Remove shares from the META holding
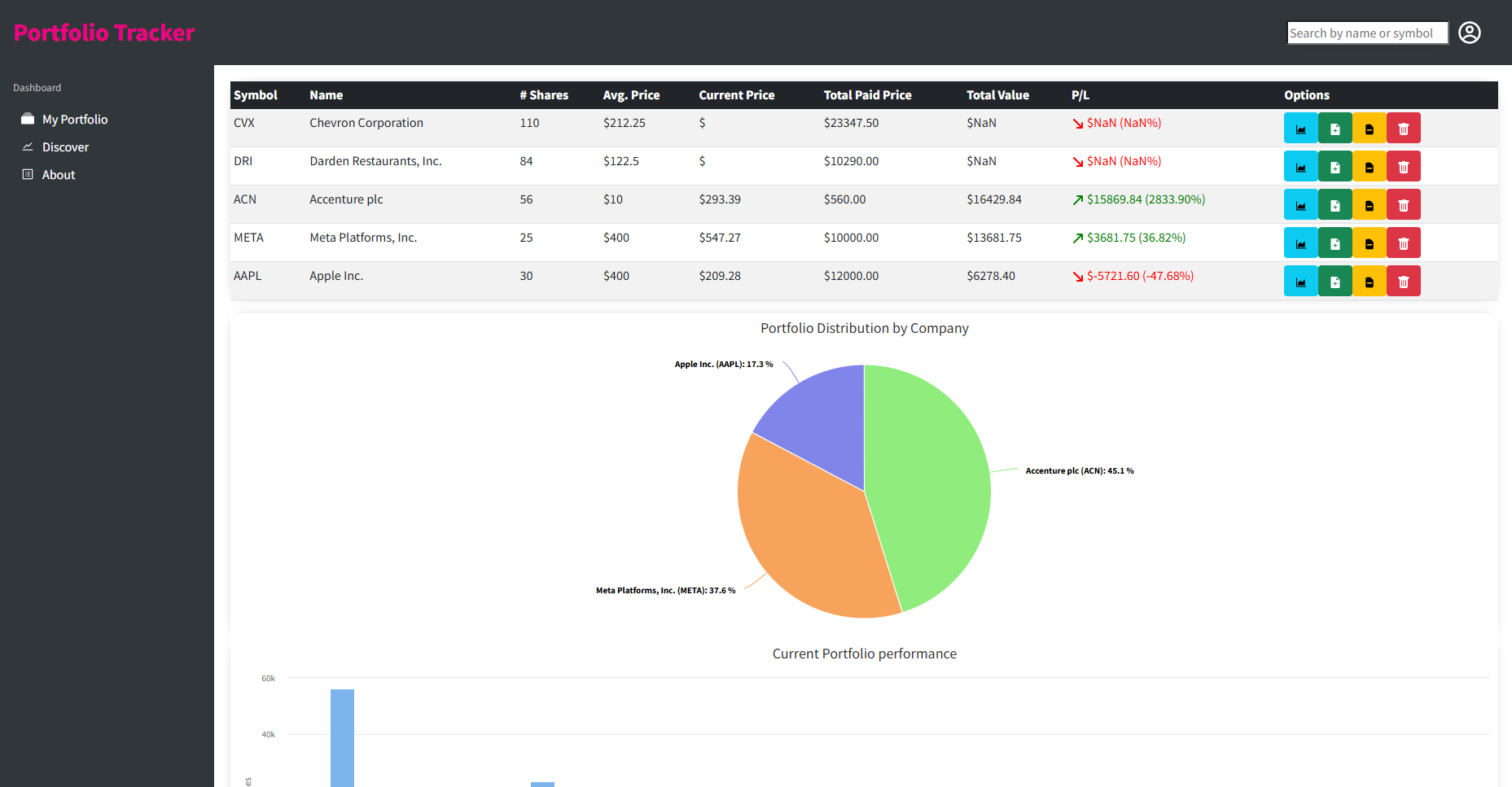This screenshot has width=1512, height=787. click(1369, 243)
